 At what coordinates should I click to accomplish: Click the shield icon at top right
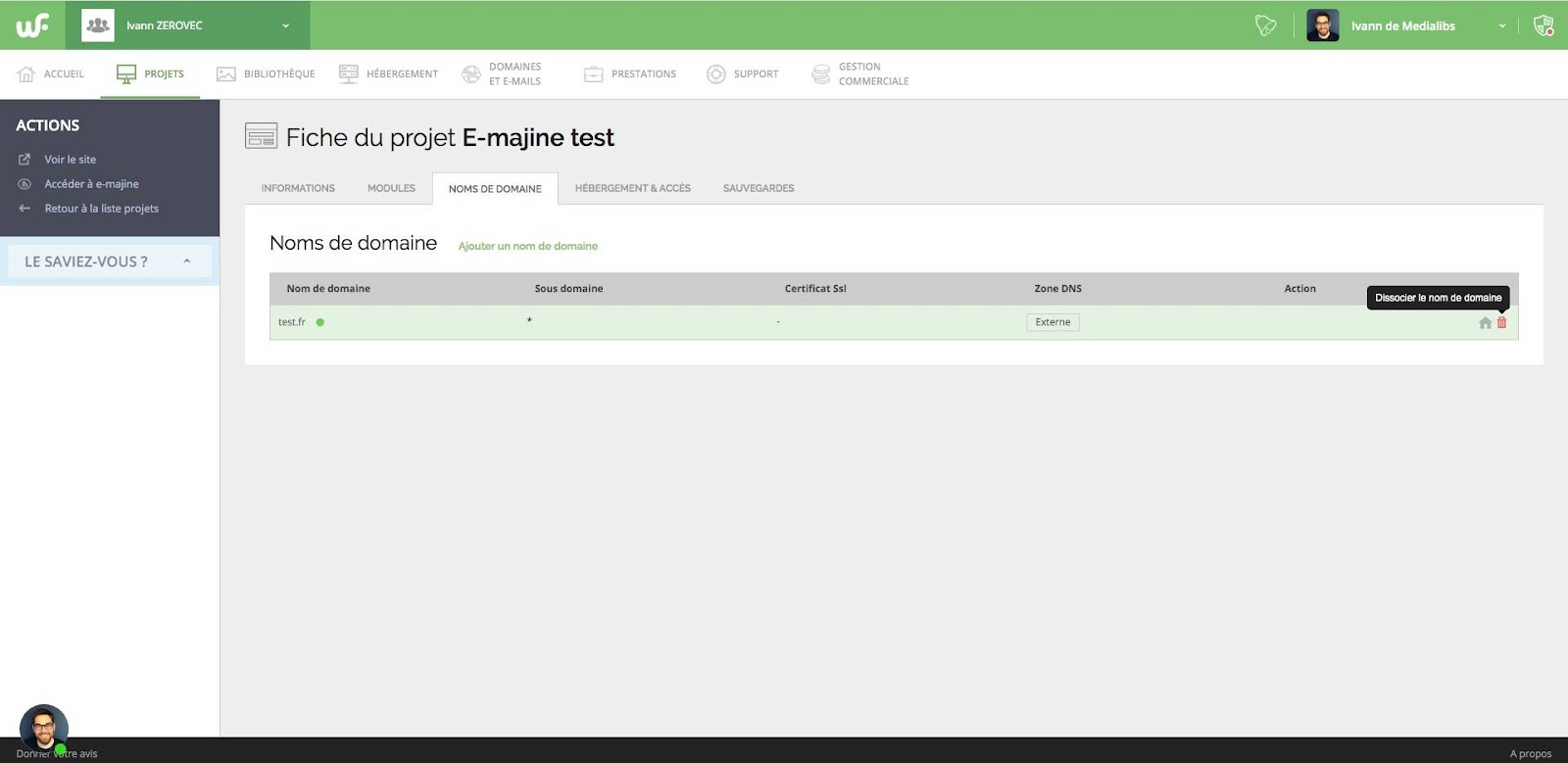[x=1543, y=25]
